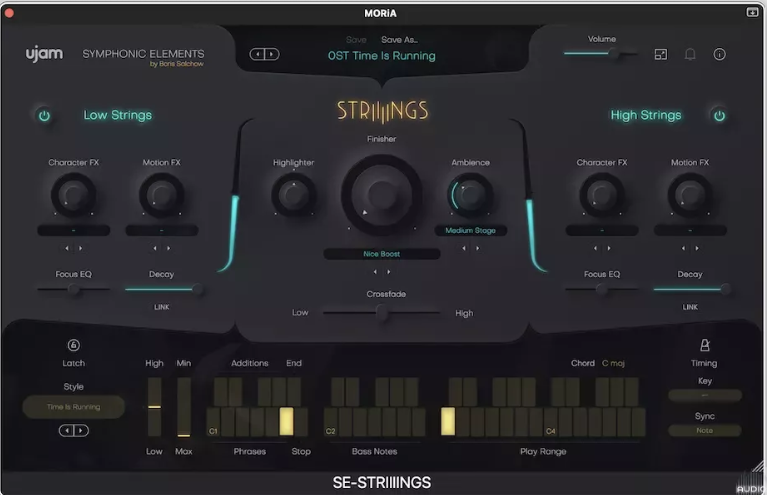Click Low Strings Character FX knob
This screenshot has height=495, width=767.
pyautogui.click(x=73, y=195)
